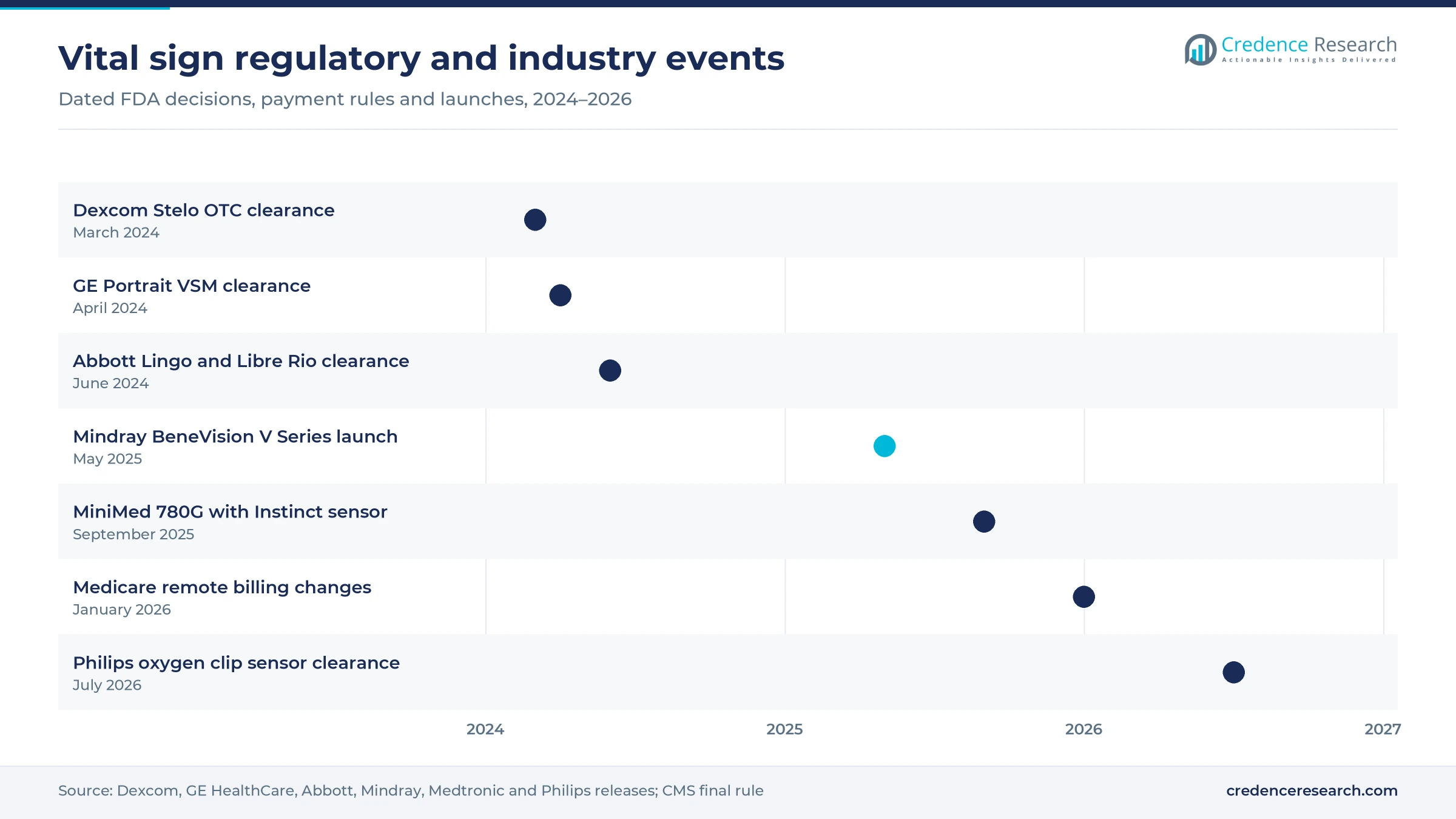Click 'Abbott Lingo and Libre Rio clearance' label

(x=241, y=361)
